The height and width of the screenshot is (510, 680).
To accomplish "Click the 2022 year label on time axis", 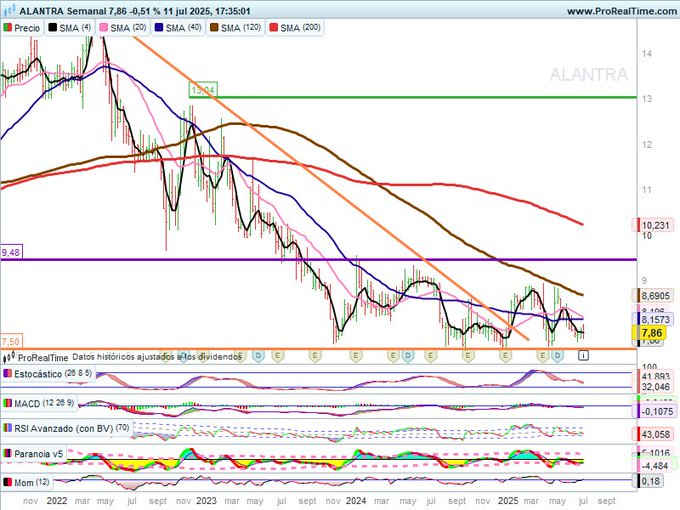I will [57, 501].
